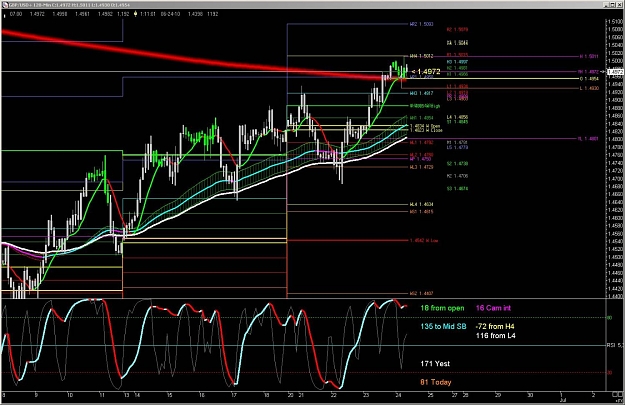Select the '16 Cam int' label
This screenshot has width=625, height=405.
(x=493, y=308)
